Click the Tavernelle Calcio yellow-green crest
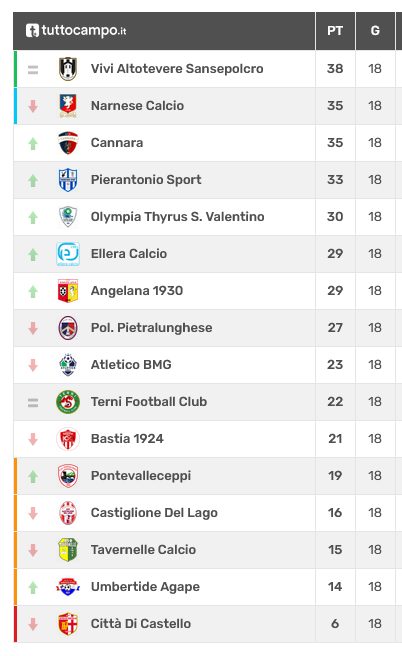This screenshot has width=402, height=656. pos(68,550)
